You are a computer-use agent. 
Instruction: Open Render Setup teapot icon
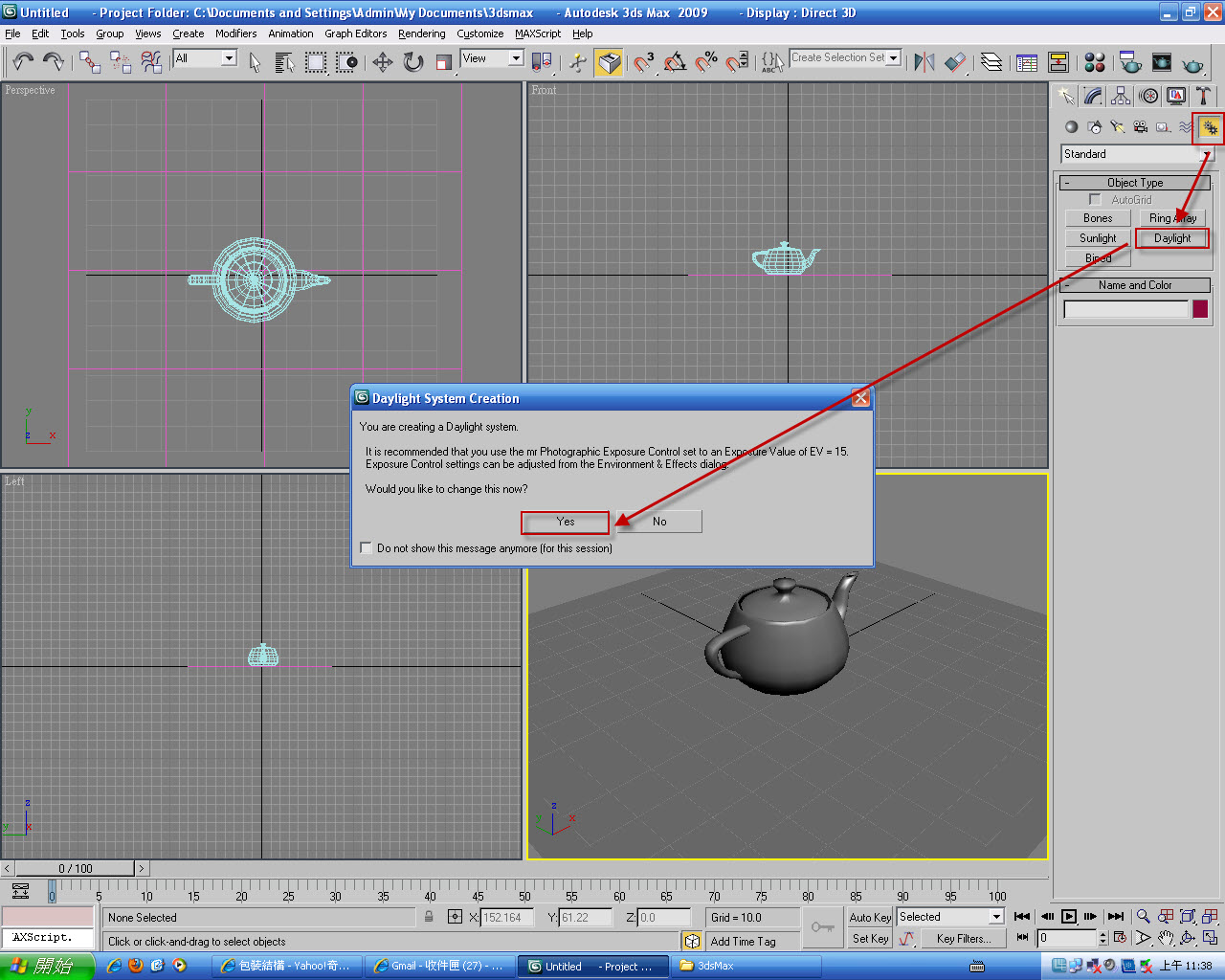(1130, 62)
